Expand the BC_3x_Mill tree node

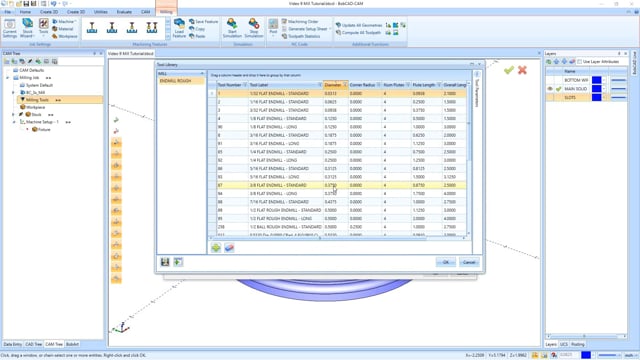[x=13, y=93]
